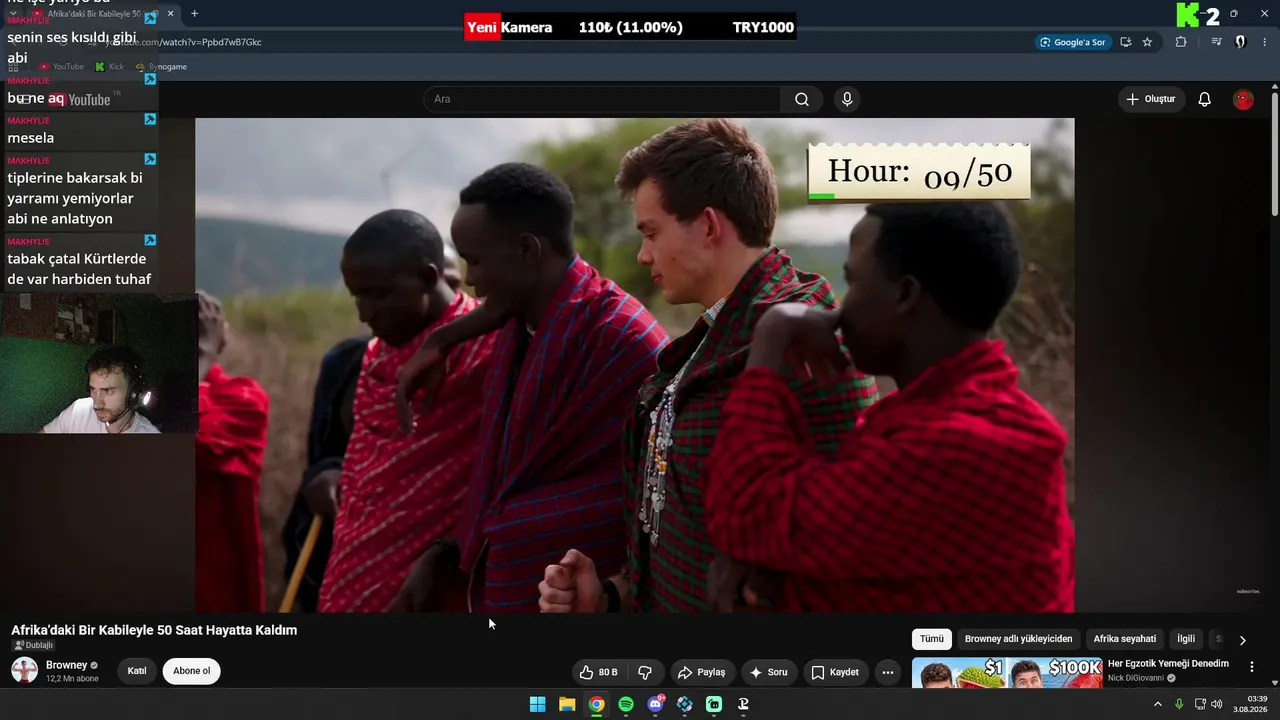The height and width of the screenshot is (720, 1280).
Task: Open Browney channel avatar
Action: (x=24, y=670)
